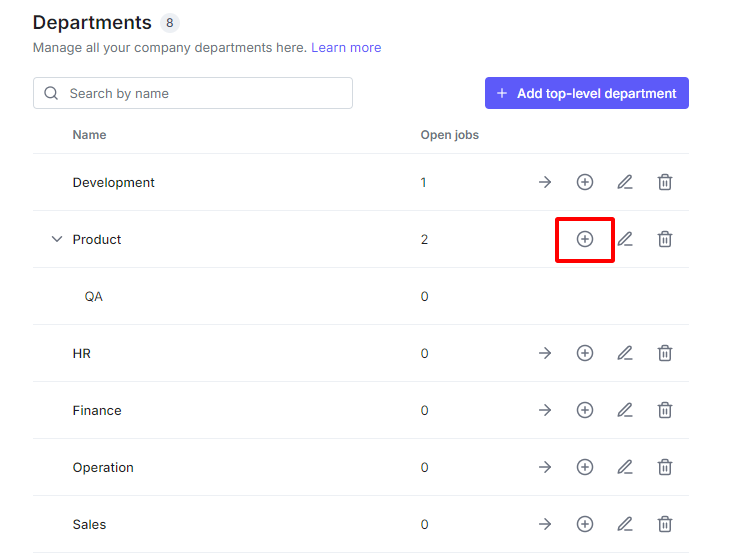Delete the Development department

pyautogui.click(x=665, y=182)
